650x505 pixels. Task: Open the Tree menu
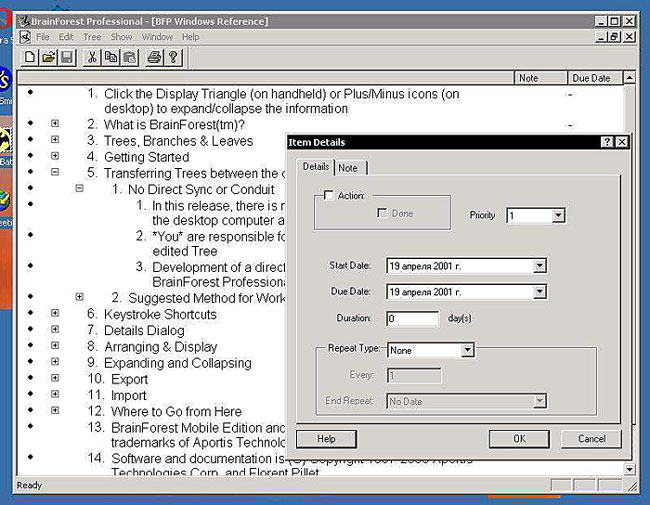pyautogui.click(x=92, y=37)
